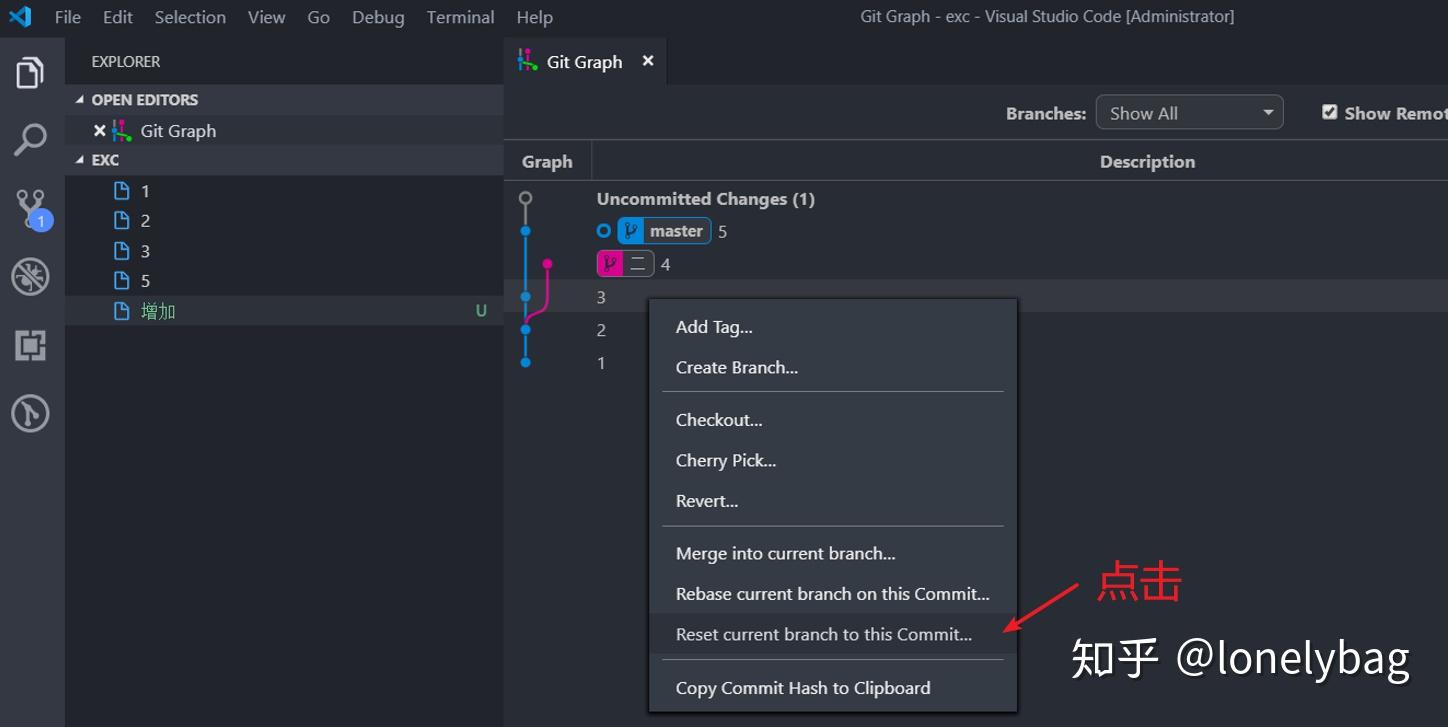Click the Explorer panel title
This screenshot has height=727, width=1449.
pos(126,61)
